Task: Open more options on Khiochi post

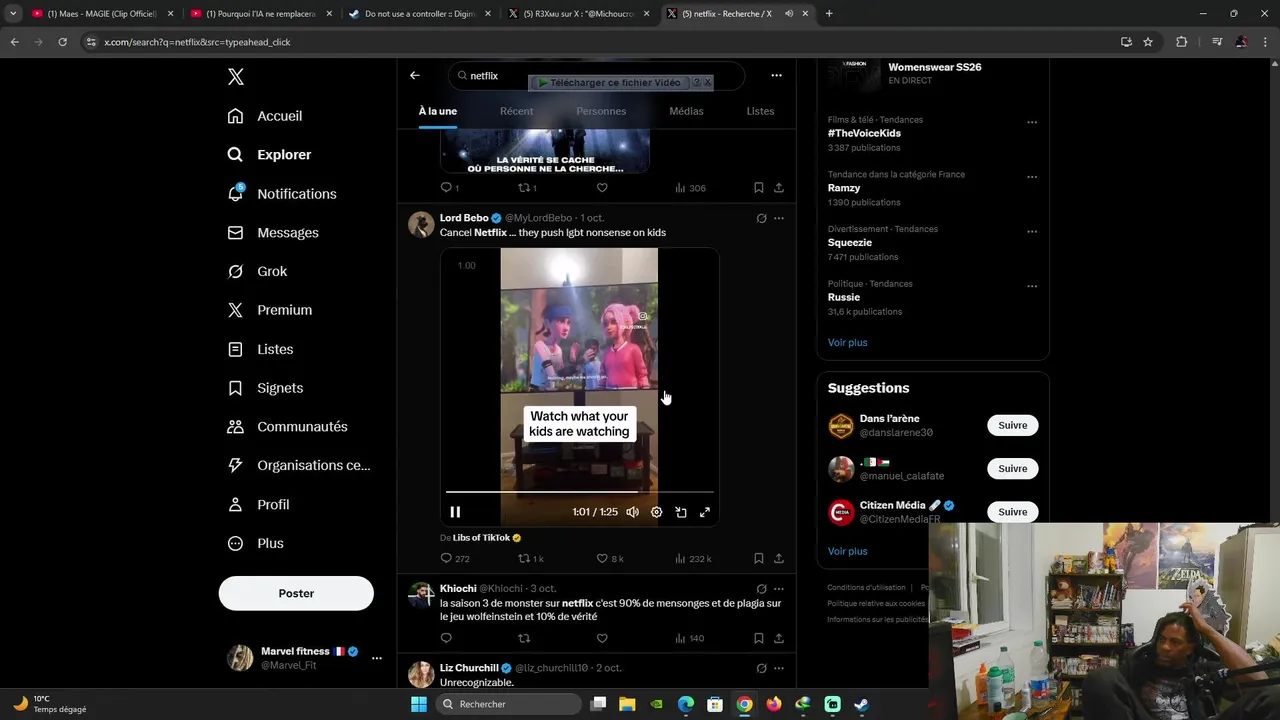Action: coord(778,589)
